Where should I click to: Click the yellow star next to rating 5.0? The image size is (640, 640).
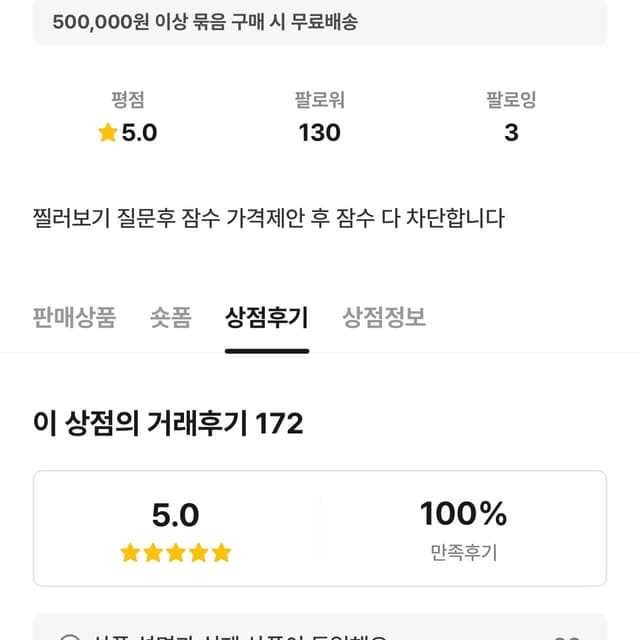click(108, 133)
